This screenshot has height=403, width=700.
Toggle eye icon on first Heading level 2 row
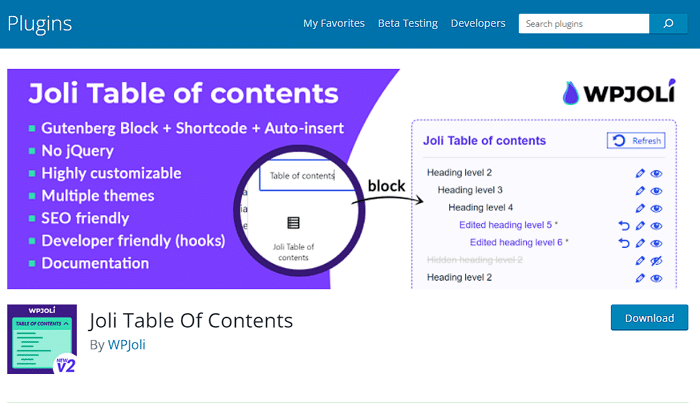[656, 174]
